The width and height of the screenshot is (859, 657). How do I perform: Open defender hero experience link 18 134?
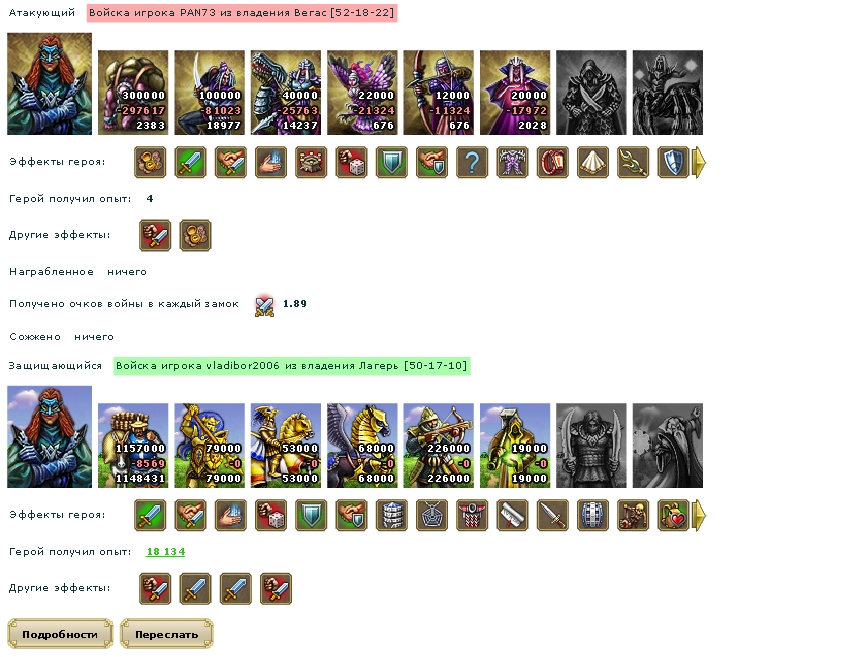(x=165, y=552)
